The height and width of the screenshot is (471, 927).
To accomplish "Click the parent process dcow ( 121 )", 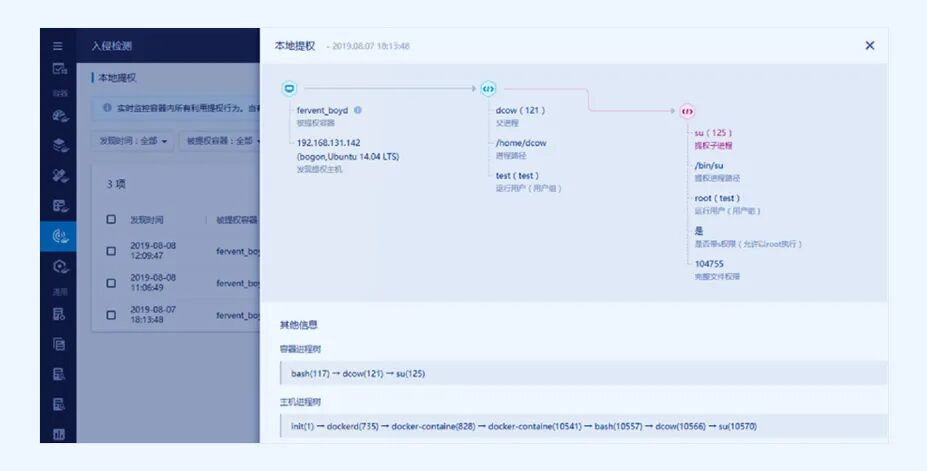I will [x=520, y=111].
